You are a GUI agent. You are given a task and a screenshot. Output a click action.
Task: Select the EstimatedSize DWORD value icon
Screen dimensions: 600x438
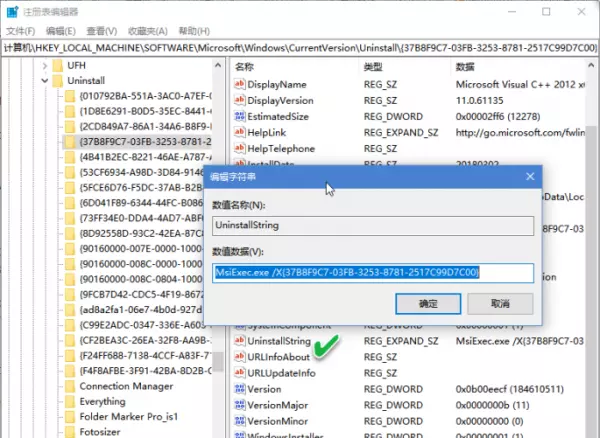(240, 116)
